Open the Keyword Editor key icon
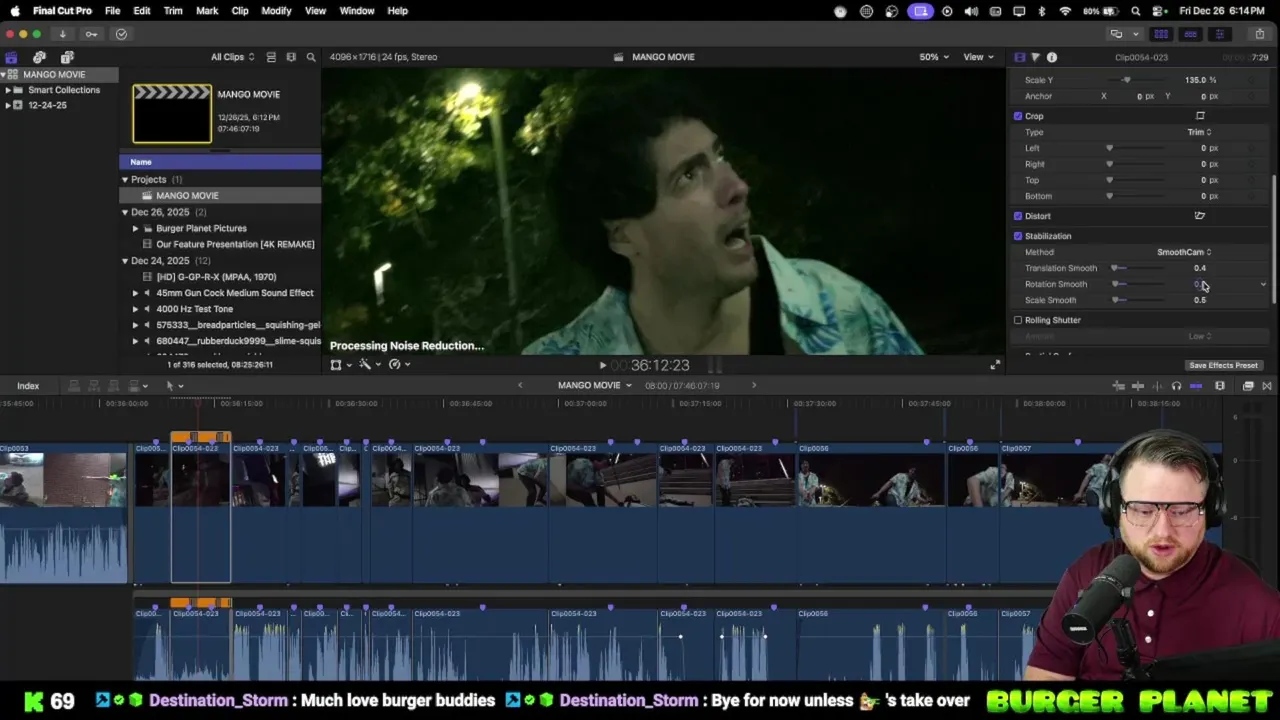The width and height of the screenshot is (1280, 720). tap(91, 34)
